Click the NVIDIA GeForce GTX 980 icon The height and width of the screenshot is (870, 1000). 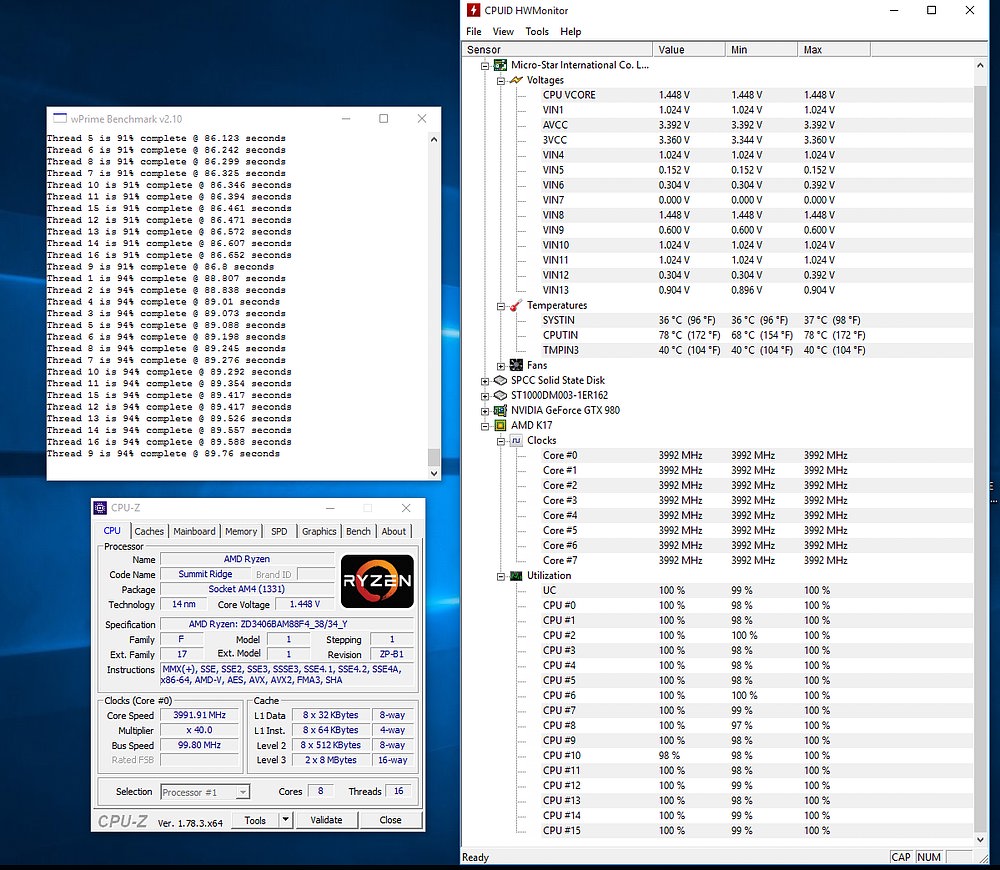pyautogui.click(x=501, y=410)
